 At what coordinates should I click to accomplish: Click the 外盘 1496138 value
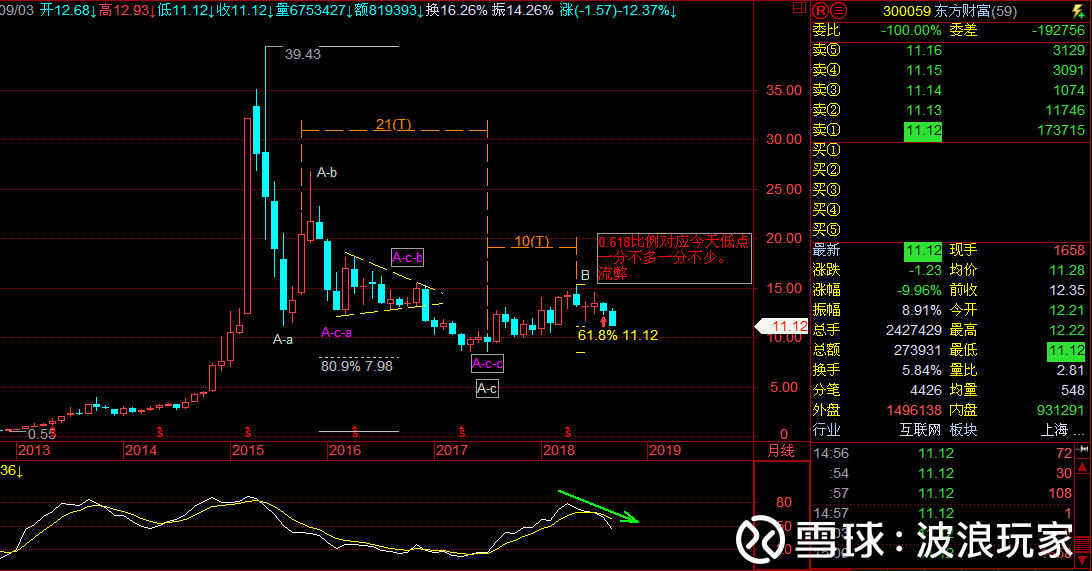(x=914, y=410)
